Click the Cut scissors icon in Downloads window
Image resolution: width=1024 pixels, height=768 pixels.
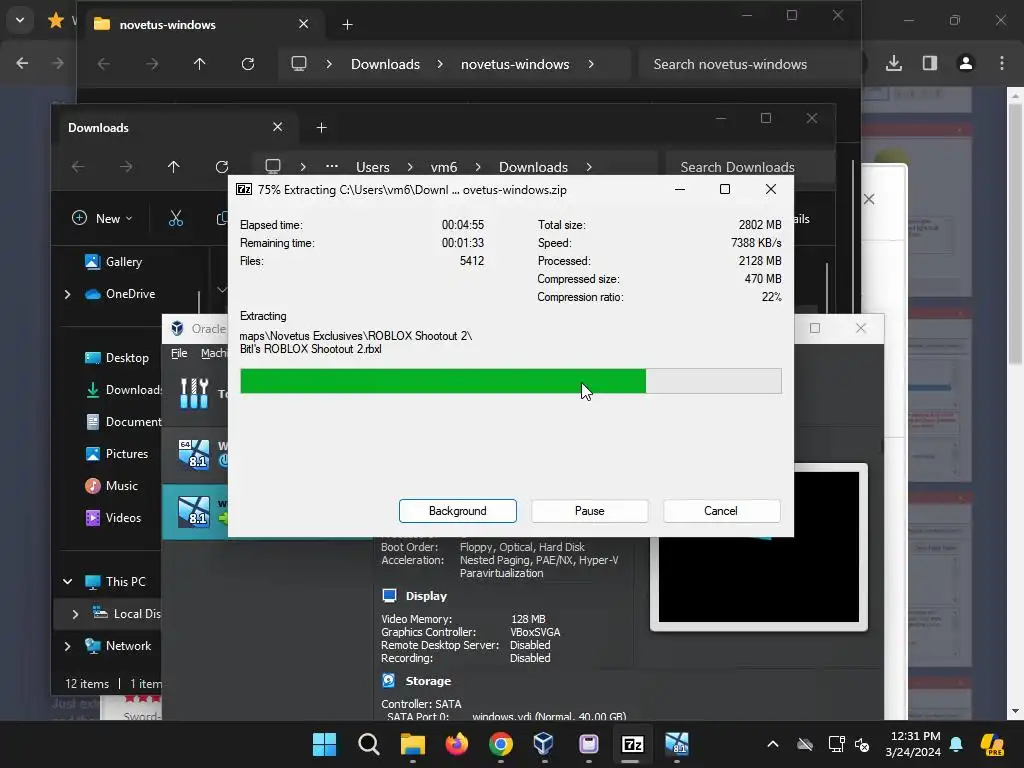coord(176,219)
